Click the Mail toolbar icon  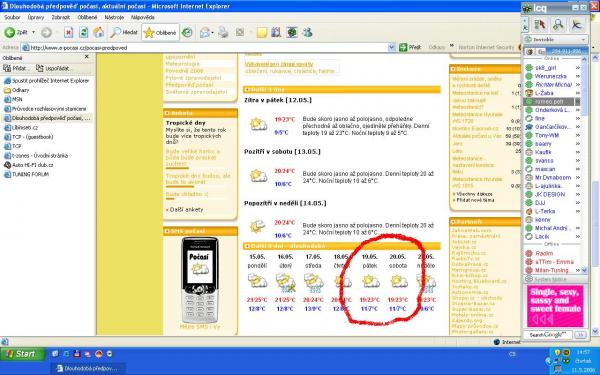205,33
